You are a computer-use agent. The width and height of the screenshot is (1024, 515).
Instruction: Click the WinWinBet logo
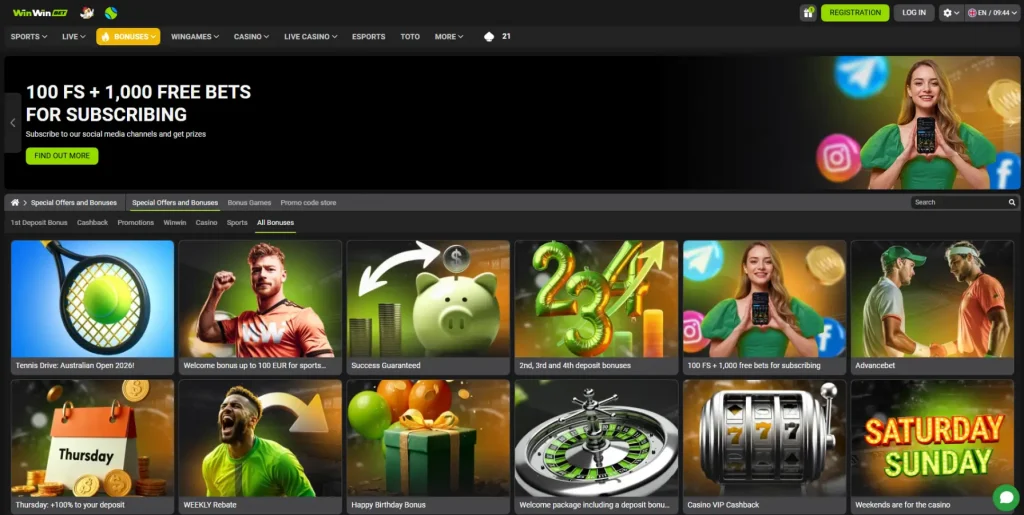(40, 12)
